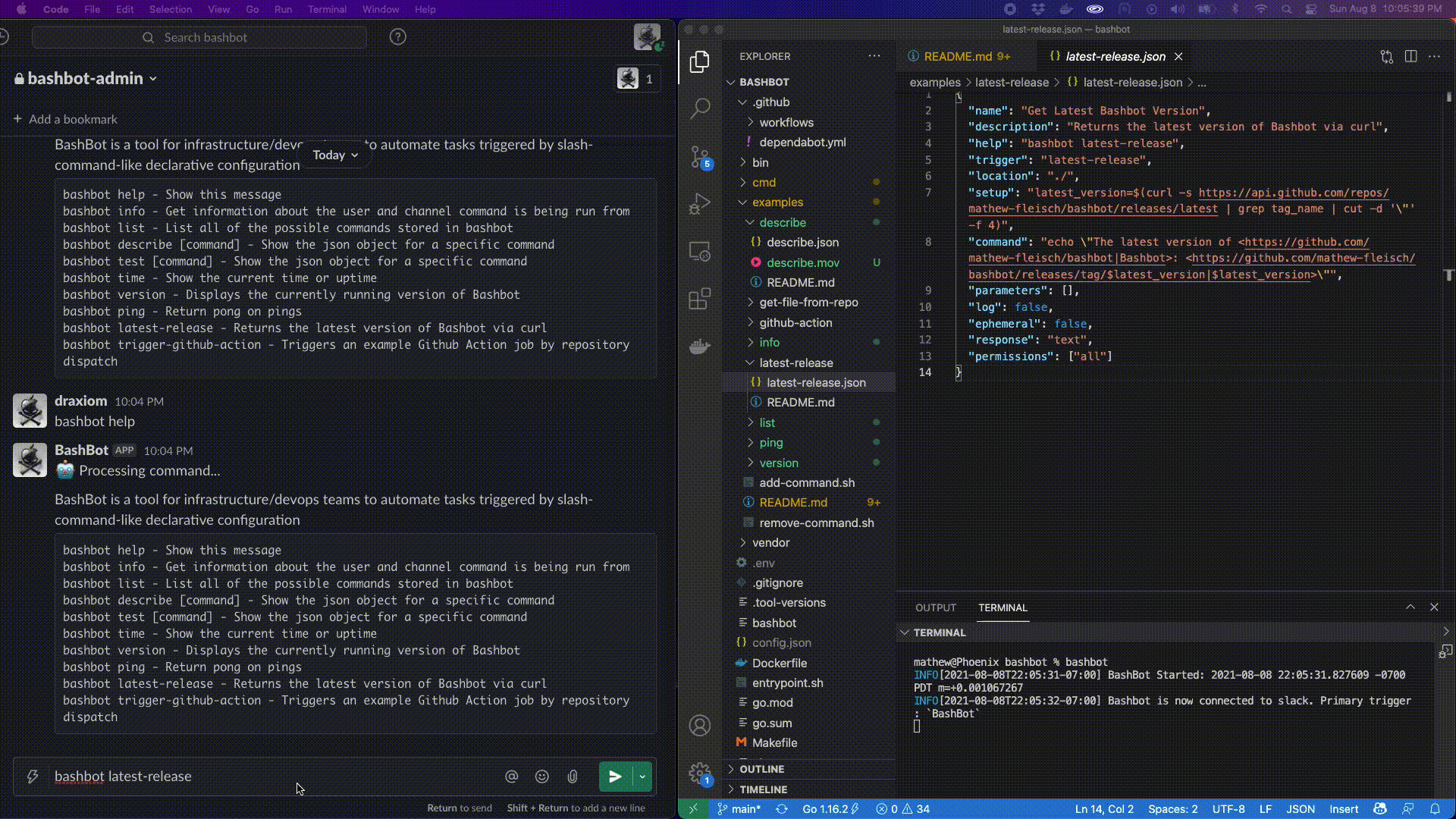
Task: Click the Spaces: 2 indentation setting
Action: (x=1173, y=809)
